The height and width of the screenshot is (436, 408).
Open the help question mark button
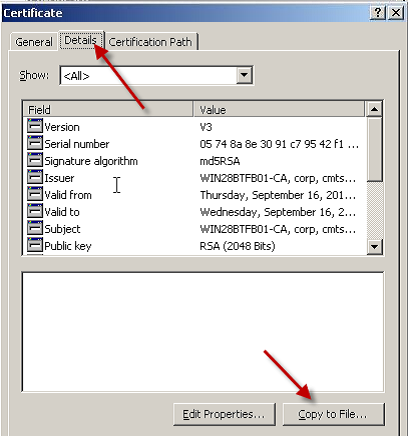pyautogui.click(x=378, y=13)
